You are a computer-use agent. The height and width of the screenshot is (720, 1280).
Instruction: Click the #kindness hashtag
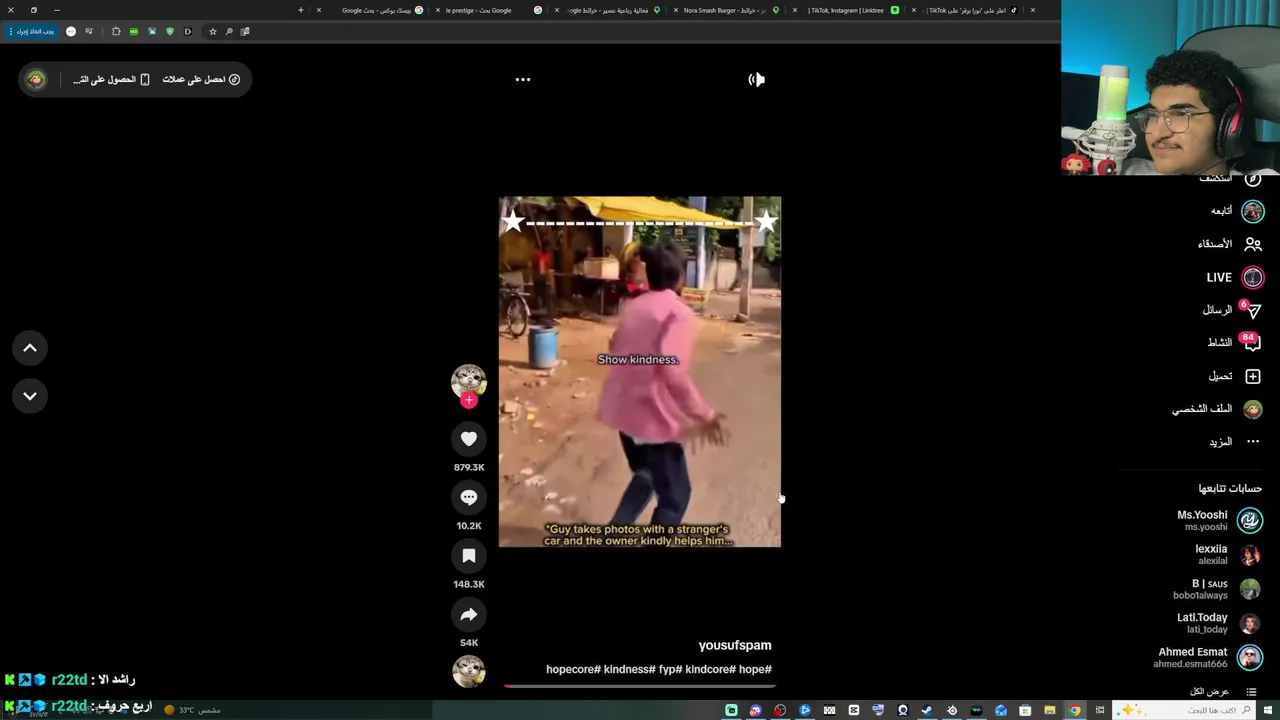(630, 669)
